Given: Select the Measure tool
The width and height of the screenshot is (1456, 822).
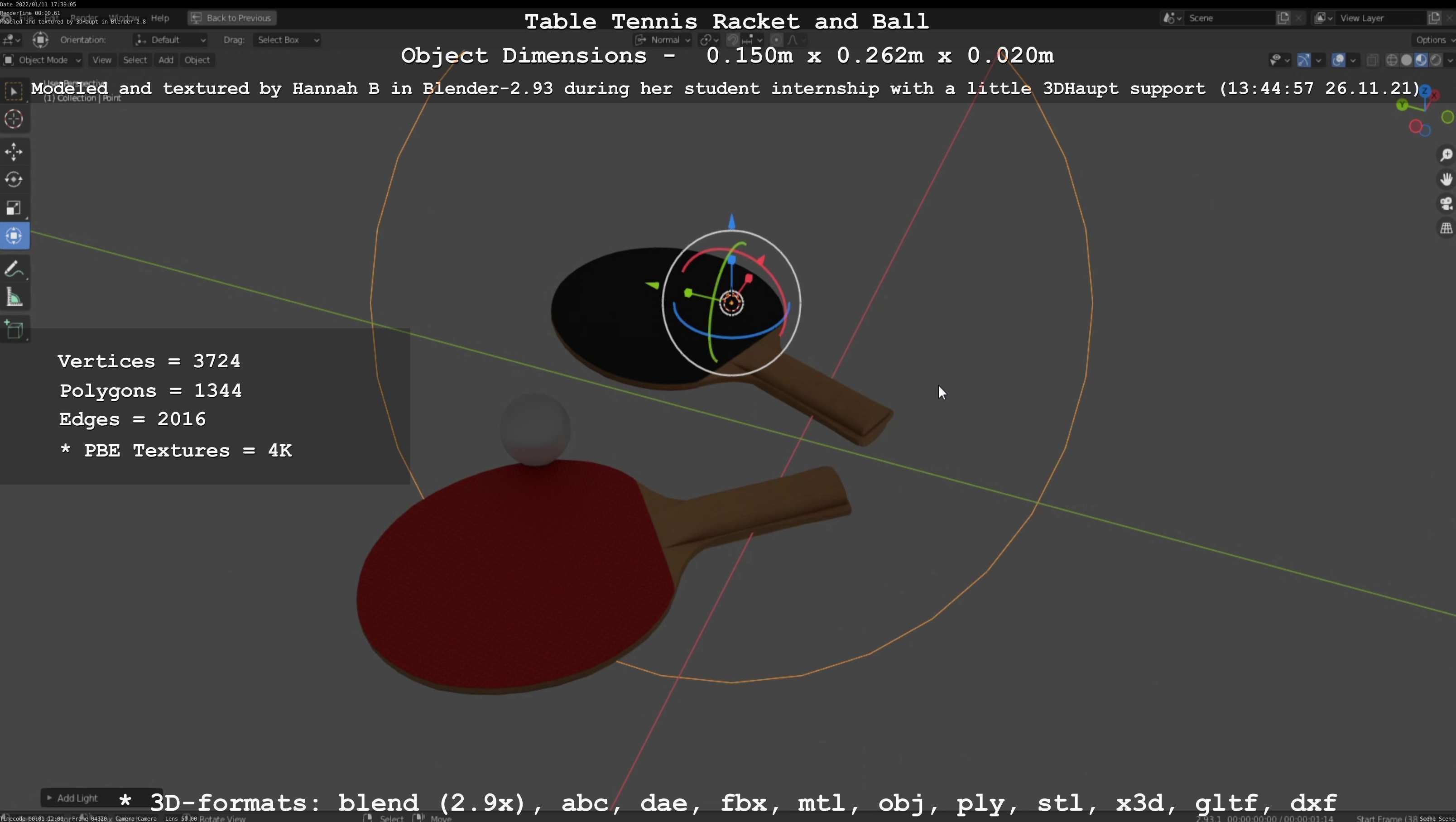Looking at the screenshot, I should [14, 298].
